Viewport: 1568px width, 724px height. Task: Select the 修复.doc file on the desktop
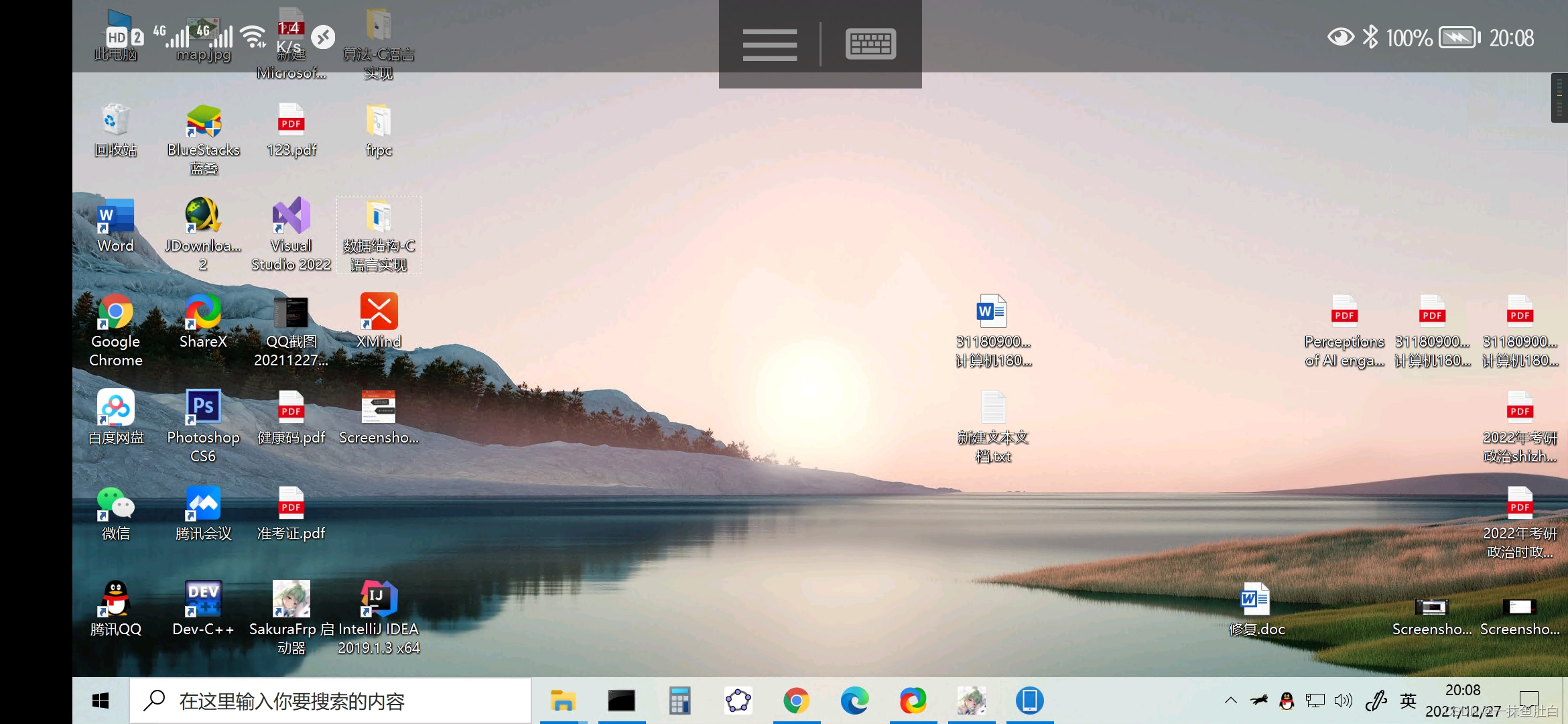click(1255, 600)
